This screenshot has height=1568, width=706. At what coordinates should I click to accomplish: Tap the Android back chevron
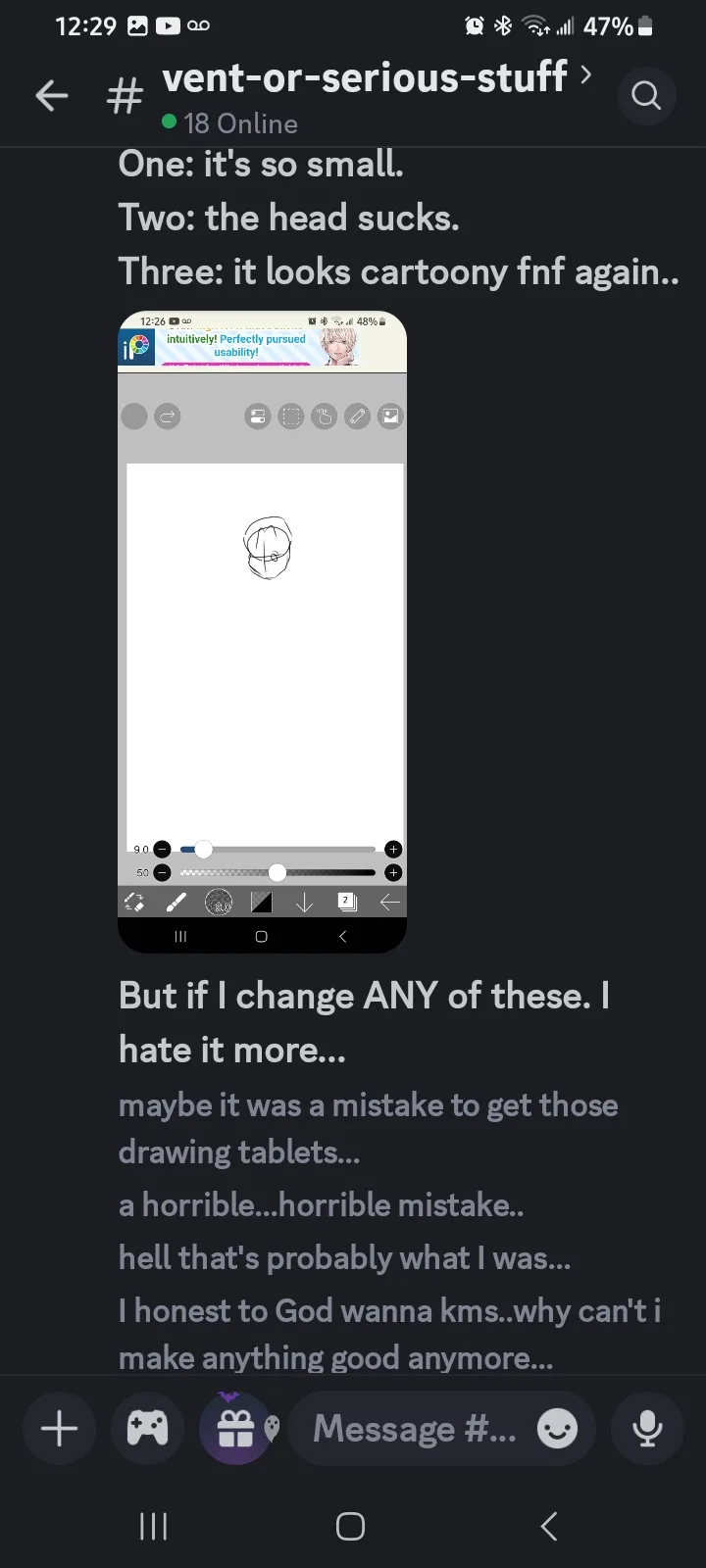point(549,1526)
